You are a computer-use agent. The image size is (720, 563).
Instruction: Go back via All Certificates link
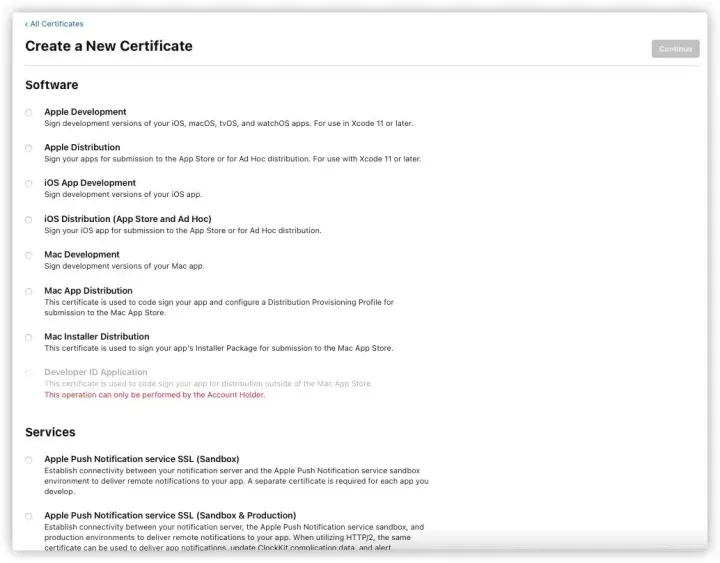coord(54,24)
